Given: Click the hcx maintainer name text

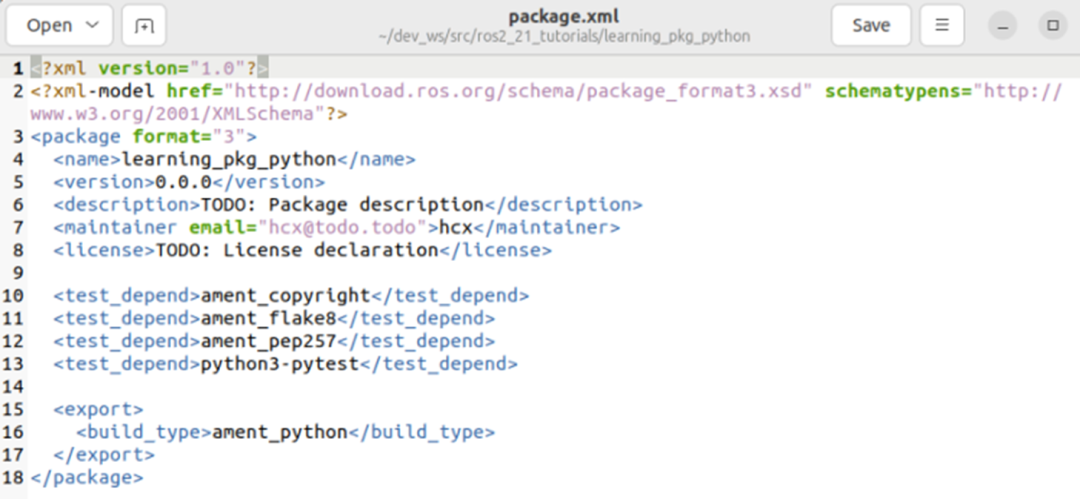Looking at the screenshot, I should [456, 227].
